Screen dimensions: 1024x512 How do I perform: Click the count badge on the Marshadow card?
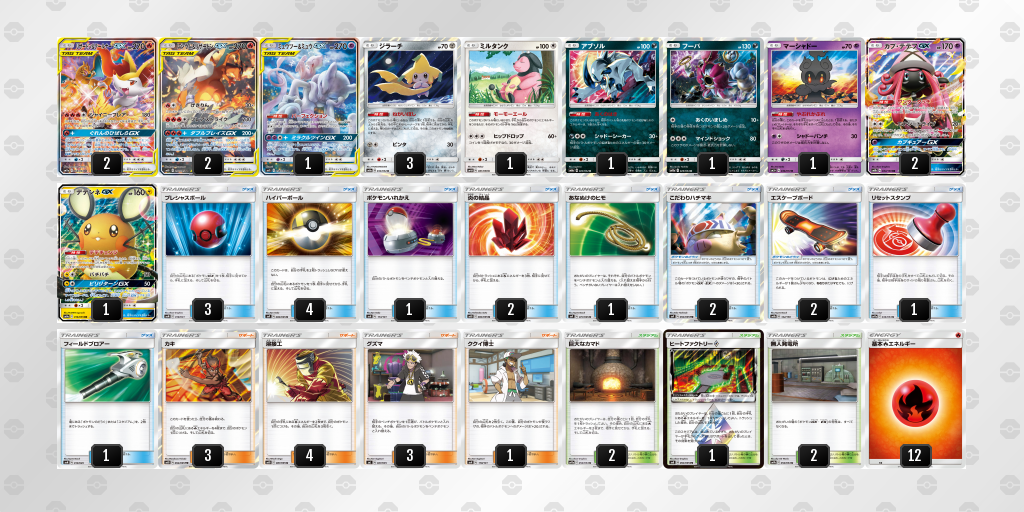tap(813, 163)
